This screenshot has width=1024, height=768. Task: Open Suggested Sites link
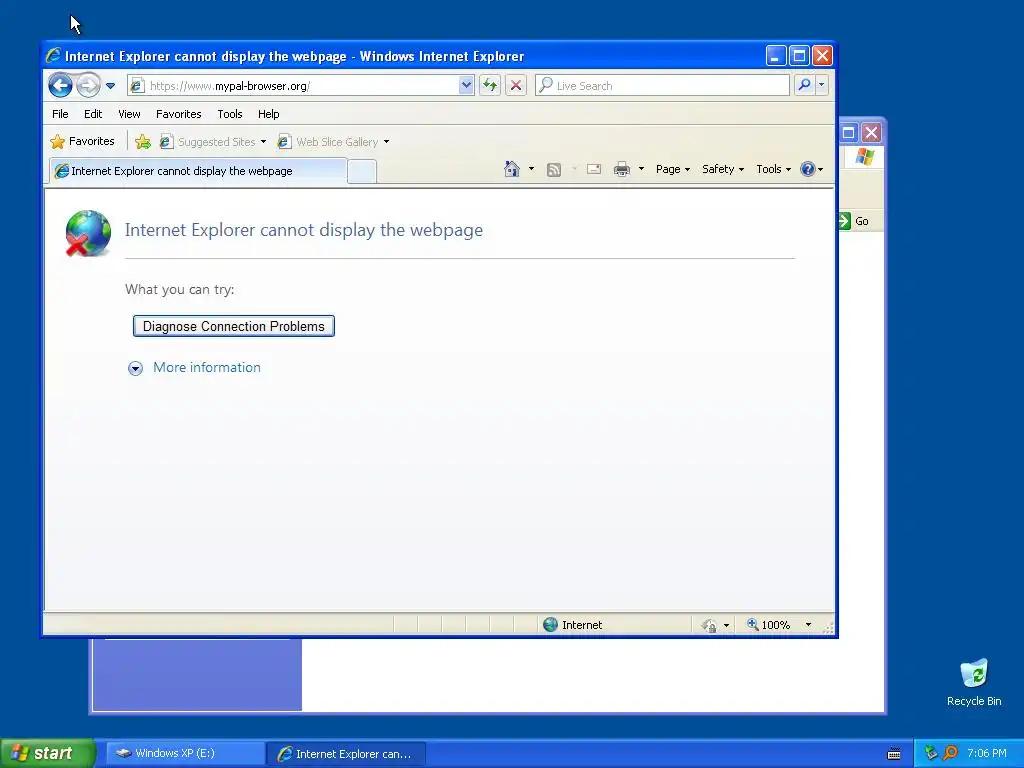pyautogui.click(x=213, y=142)
